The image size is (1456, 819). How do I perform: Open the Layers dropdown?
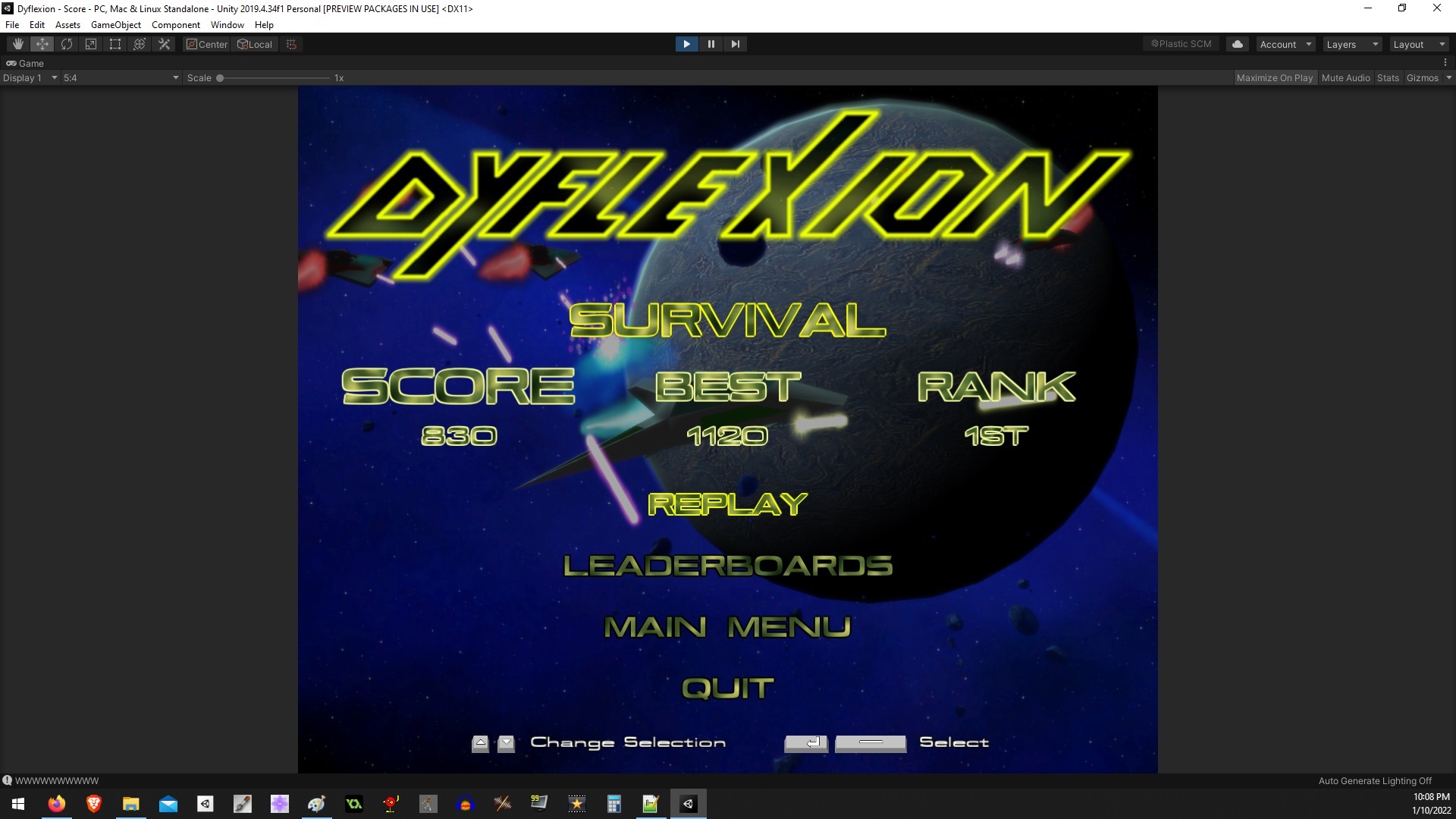pos(1352,44)
